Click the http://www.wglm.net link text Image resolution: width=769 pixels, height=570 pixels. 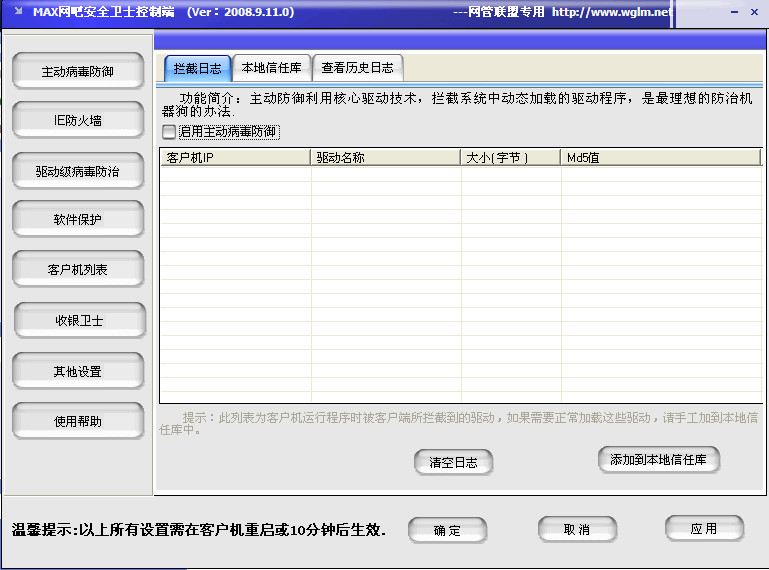coord(612,12)
